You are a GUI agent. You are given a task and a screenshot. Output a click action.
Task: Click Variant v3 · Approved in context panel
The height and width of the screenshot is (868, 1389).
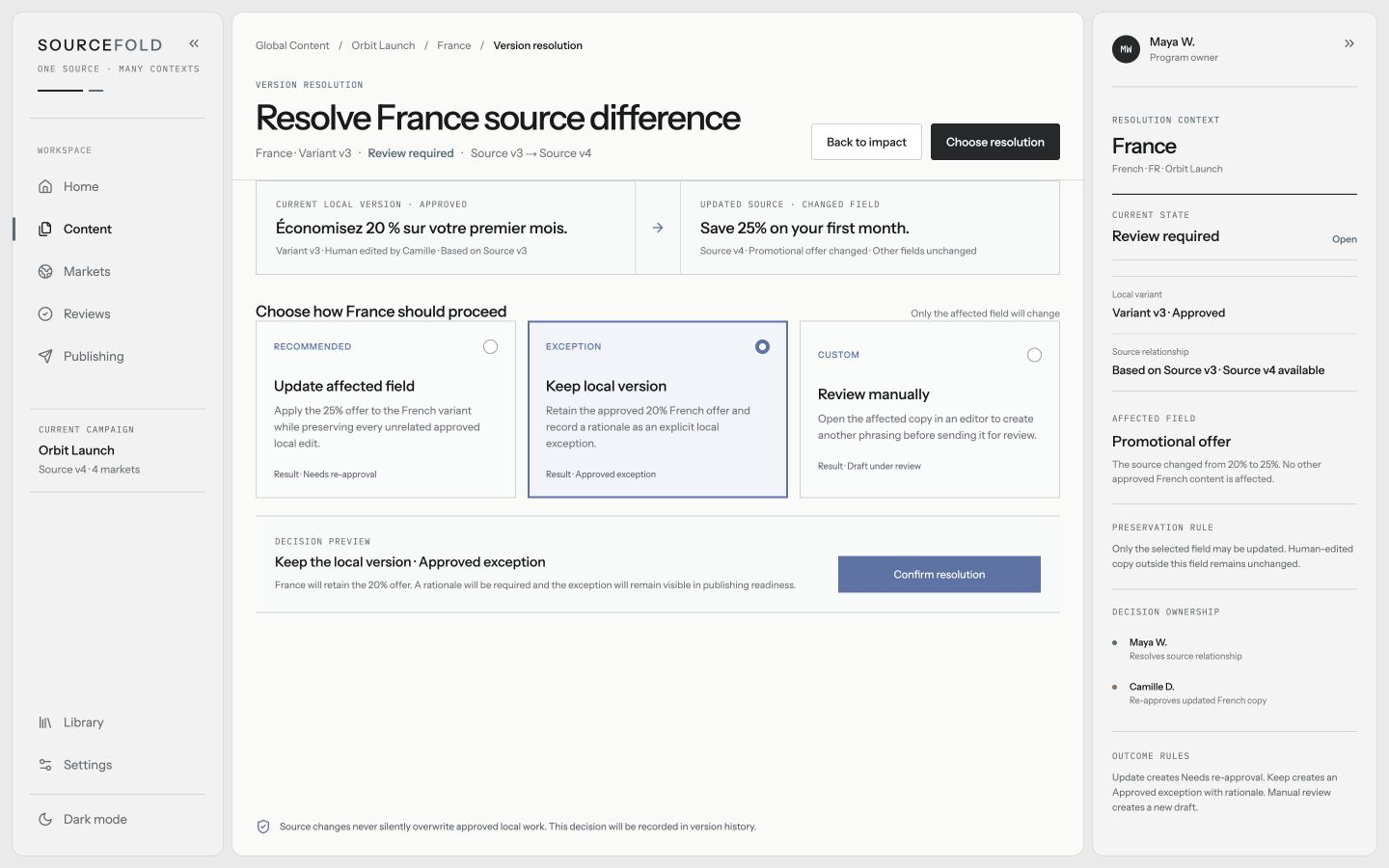[1168, 313]
